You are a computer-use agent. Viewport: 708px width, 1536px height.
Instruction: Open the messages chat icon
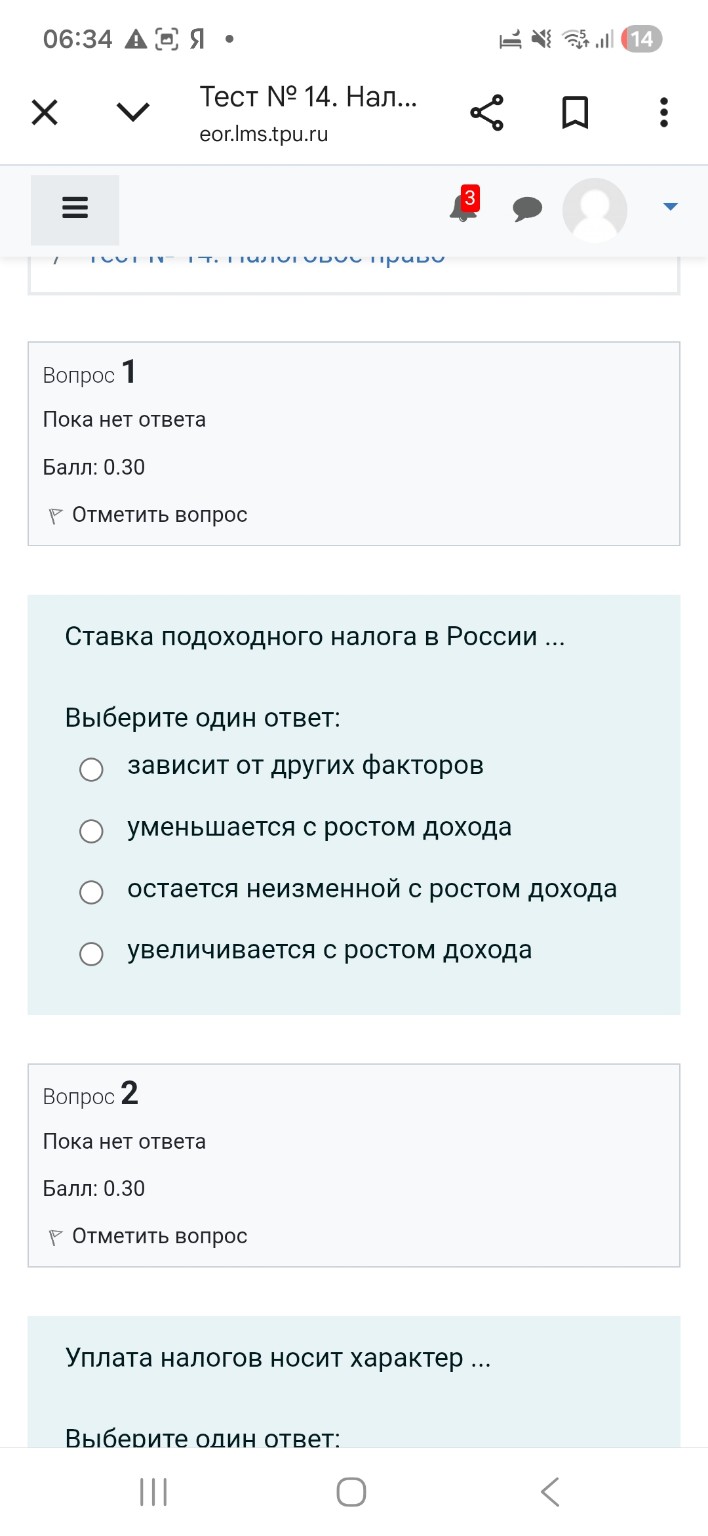527,209
